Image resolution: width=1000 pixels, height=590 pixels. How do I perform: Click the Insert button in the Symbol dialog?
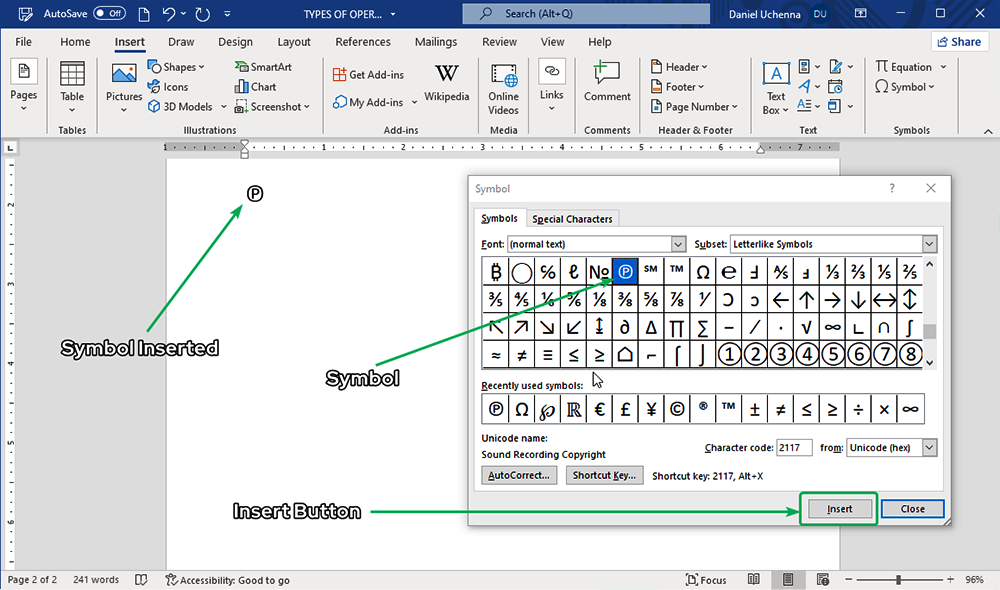(x=838, y=508)
